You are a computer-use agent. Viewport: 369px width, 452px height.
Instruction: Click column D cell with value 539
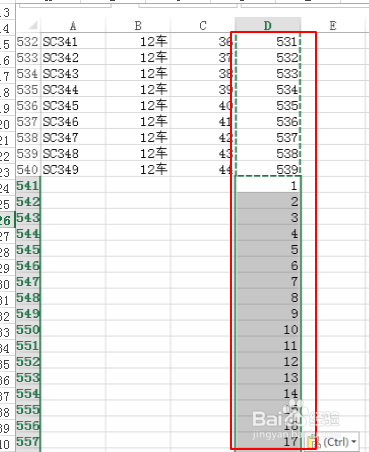[x=268, y=169]
